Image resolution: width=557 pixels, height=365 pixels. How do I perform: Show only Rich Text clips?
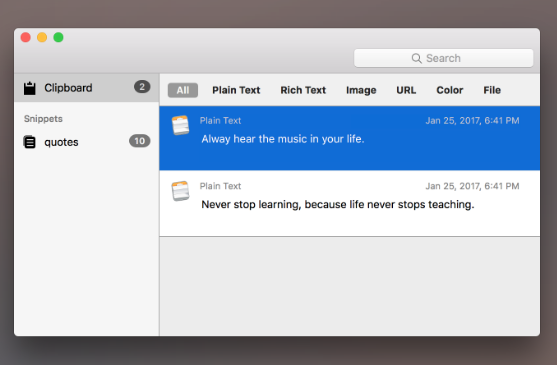pos(303,90)
